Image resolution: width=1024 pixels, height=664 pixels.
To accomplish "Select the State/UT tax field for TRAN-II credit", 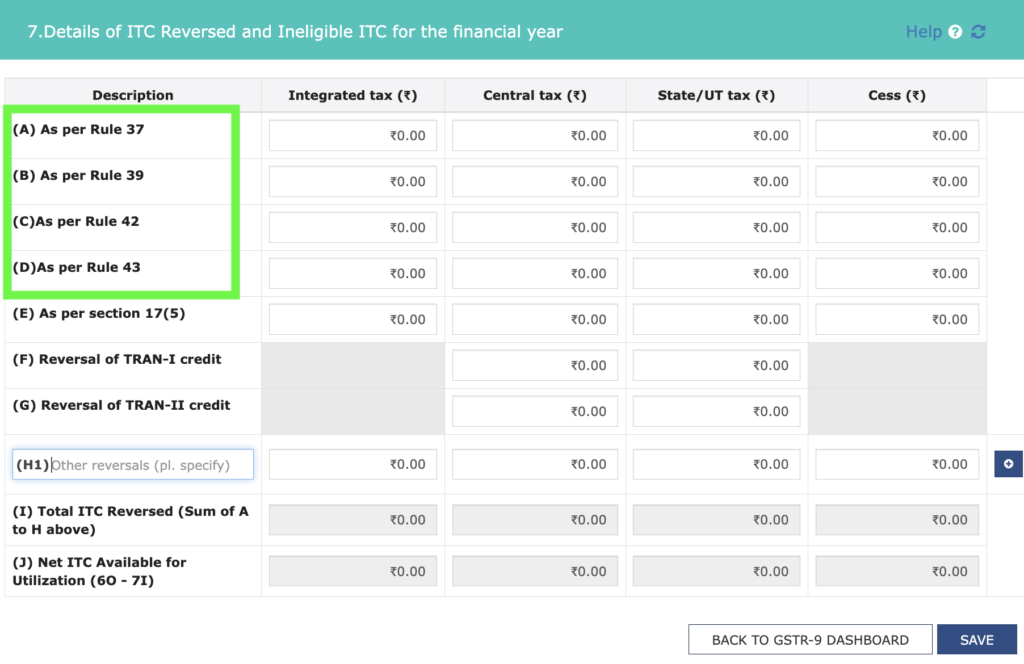I will 714,411.
